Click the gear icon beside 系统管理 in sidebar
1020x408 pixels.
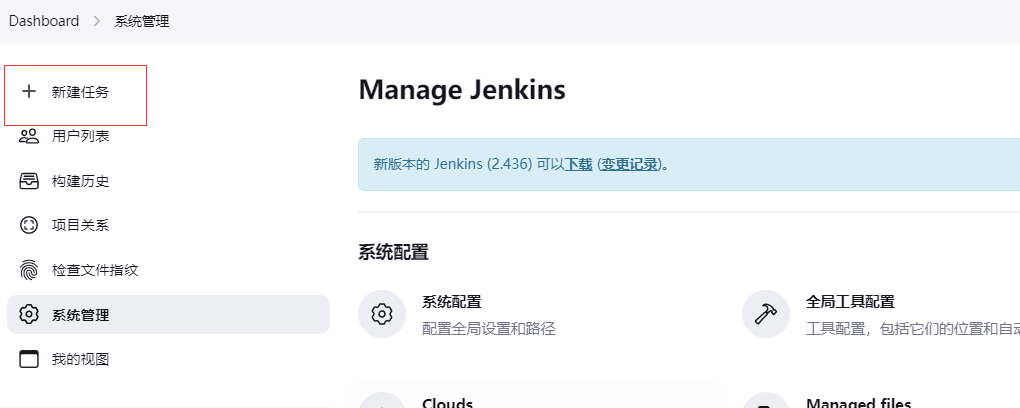(x=29, y=314)
